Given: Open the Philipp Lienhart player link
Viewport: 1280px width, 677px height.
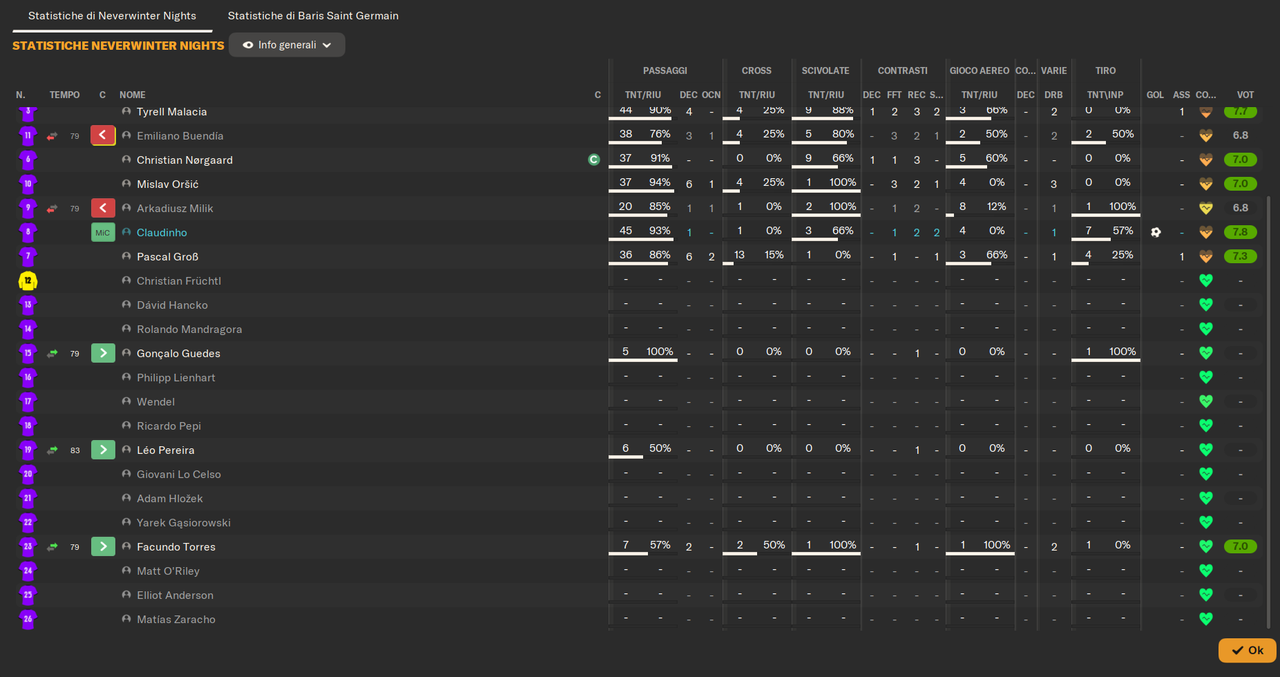Looking at the screenshot, I should pos(176,378).
